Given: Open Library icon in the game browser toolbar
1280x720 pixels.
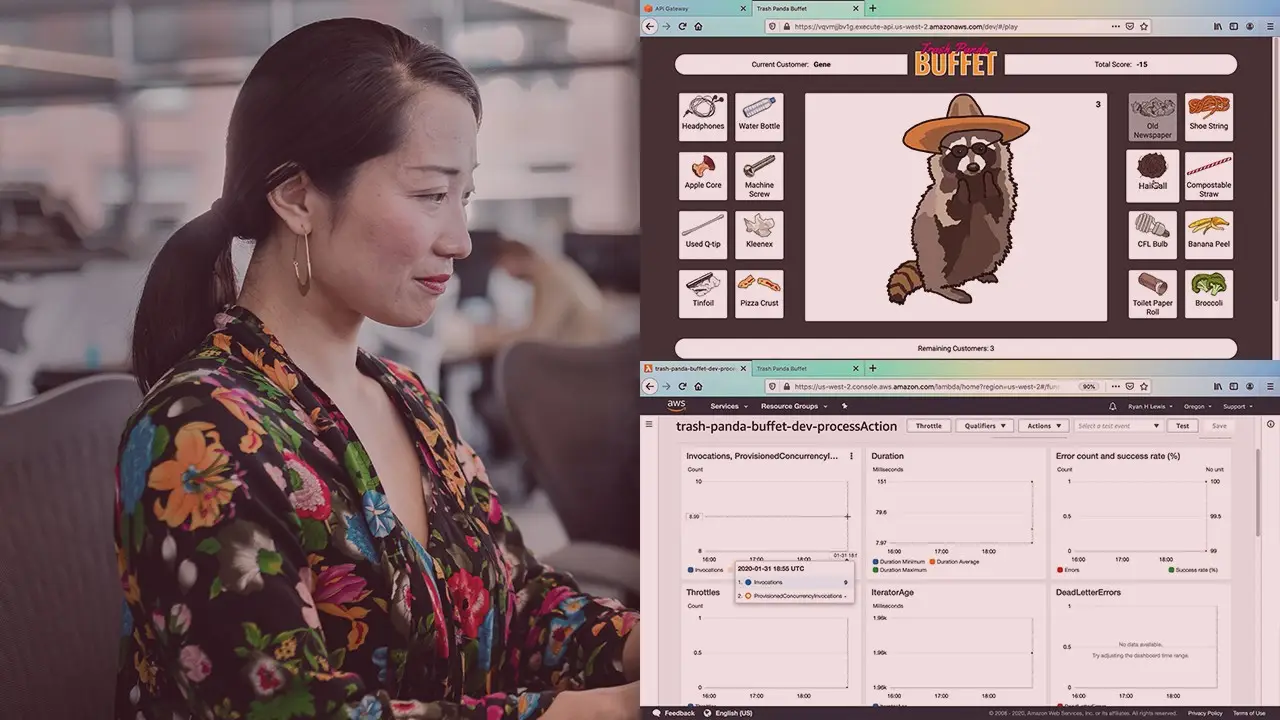Looking at the screenshot, I should click(1218, 26).
